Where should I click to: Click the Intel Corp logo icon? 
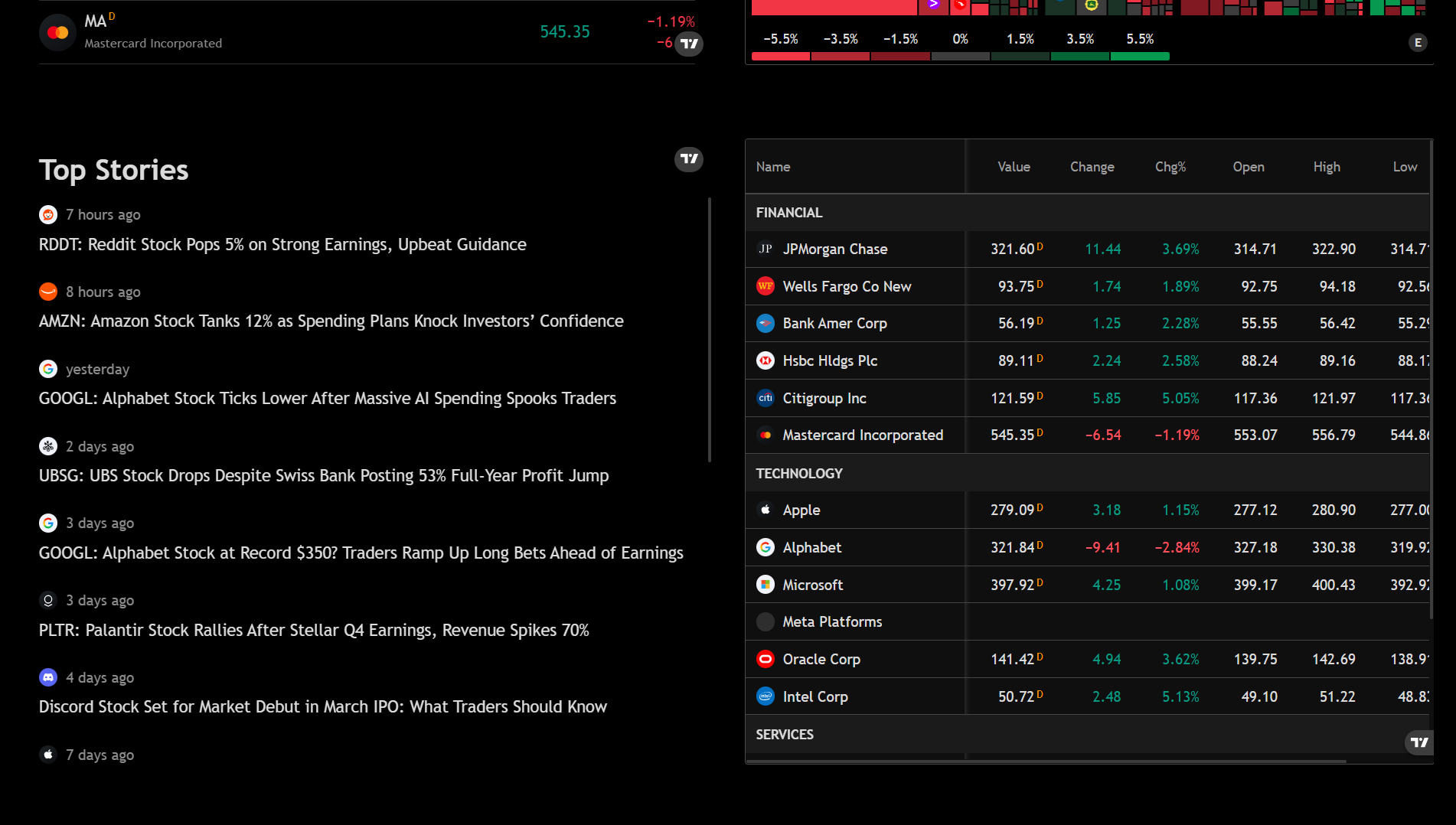pos(765,696)
